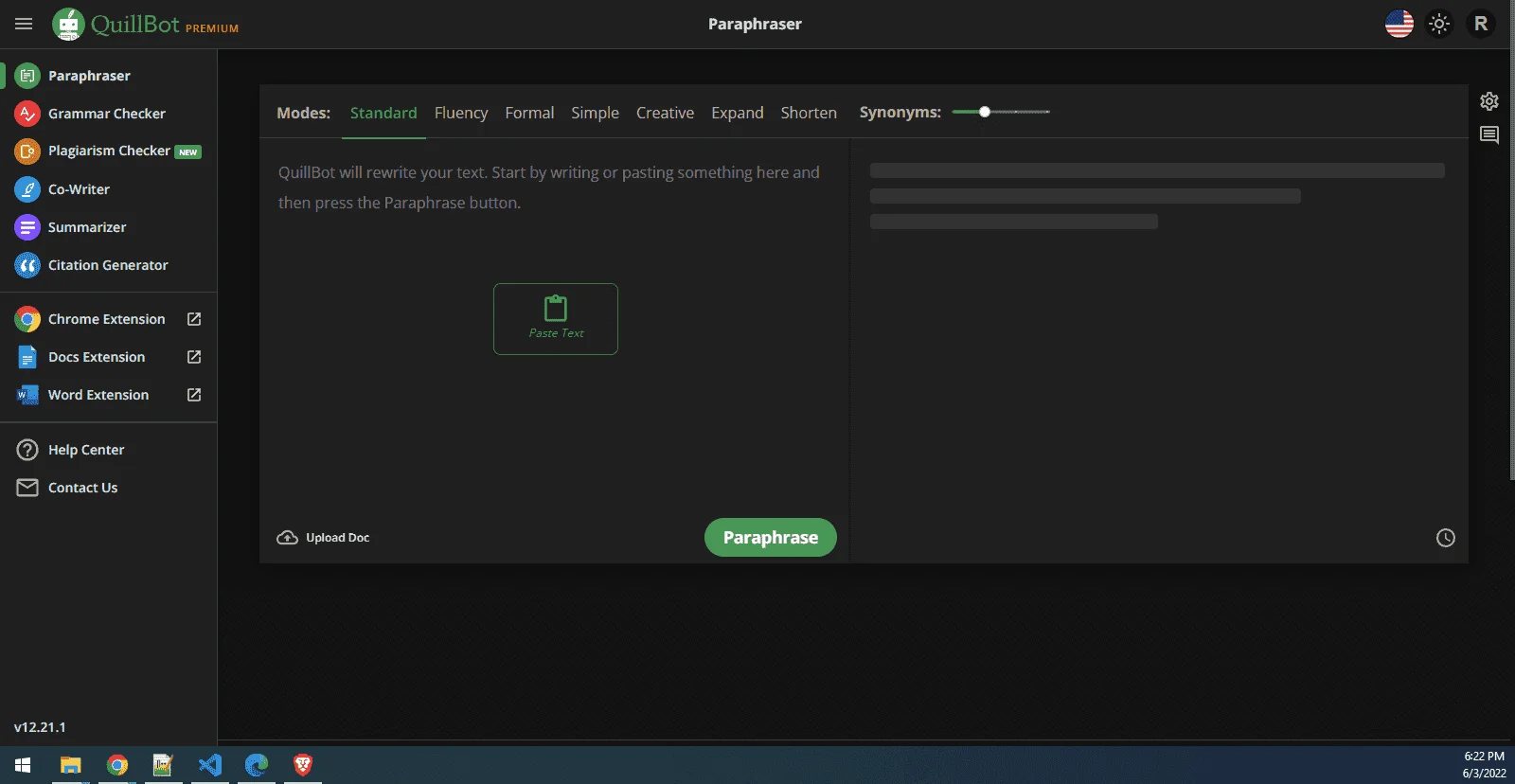Open the Summarizer tool icon
The height and width of the screenshot is (784, 1515).
tap(27, 227)
